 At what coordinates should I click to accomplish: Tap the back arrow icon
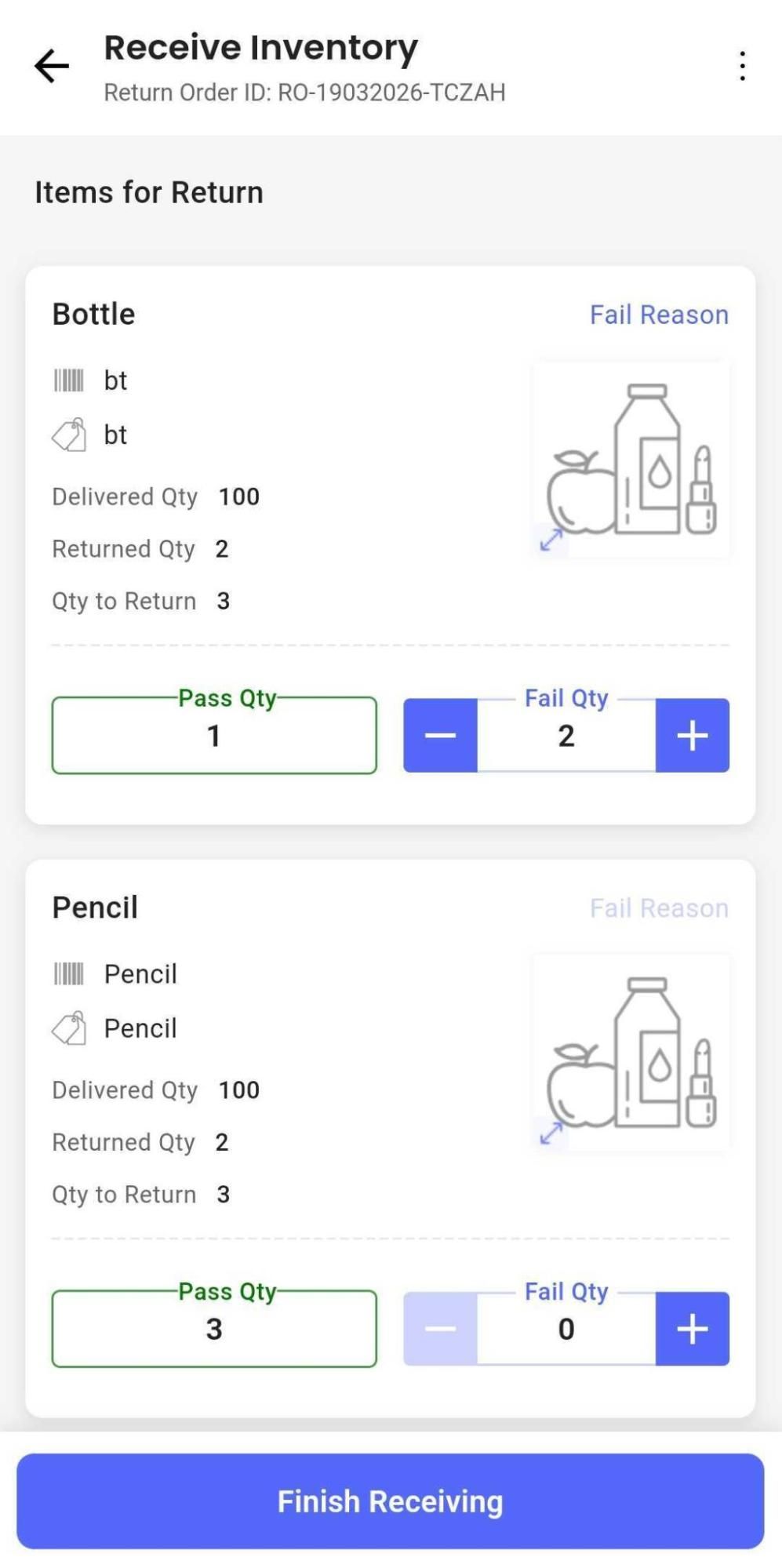click(x=52, y=66)
